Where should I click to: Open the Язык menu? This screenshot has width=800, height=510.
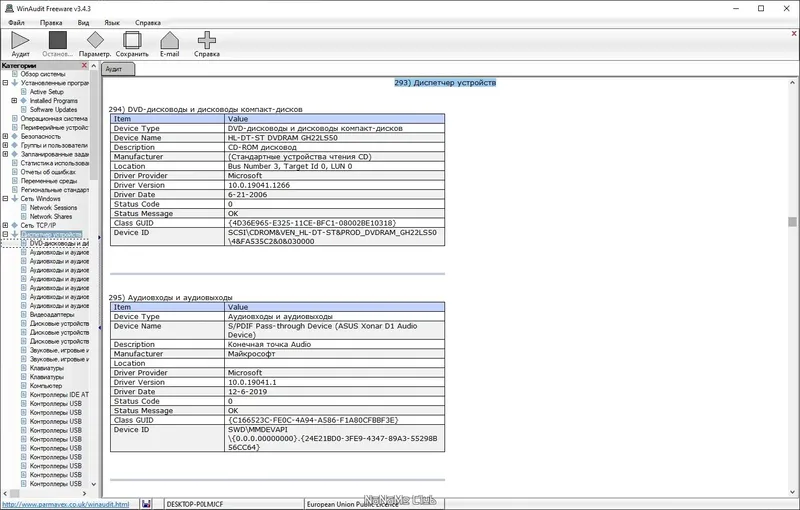pyautogui.click(x=112, y=22)
